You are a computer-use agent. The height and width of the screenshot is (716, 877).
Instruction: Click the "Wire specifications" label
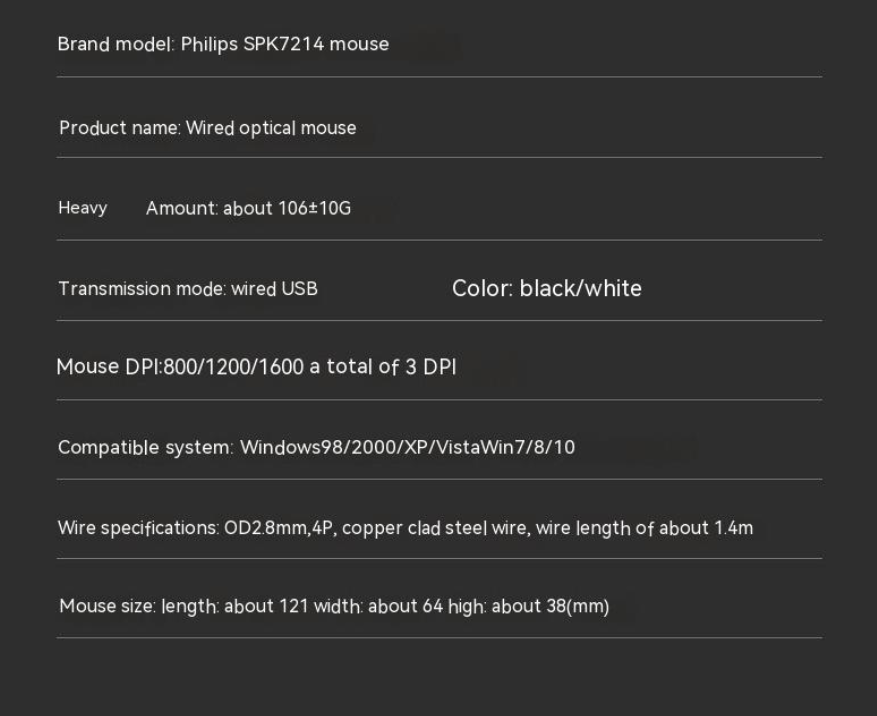coord(138,527)
